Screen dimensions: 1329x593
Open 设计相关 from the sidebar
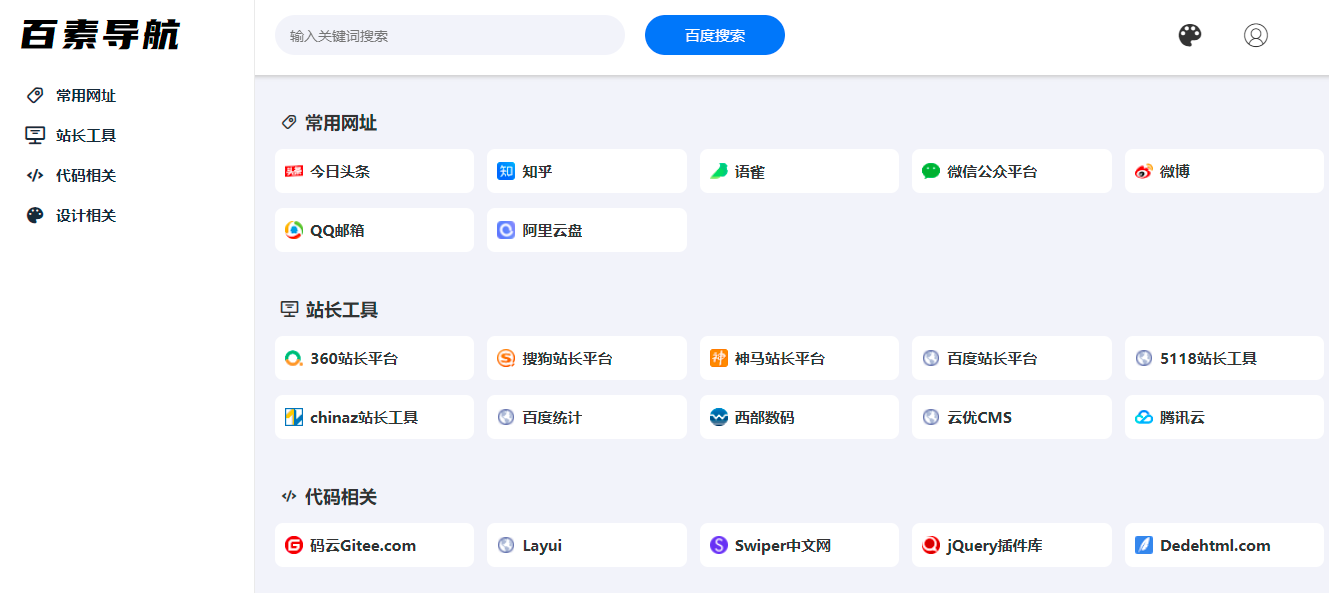point(85,216)
